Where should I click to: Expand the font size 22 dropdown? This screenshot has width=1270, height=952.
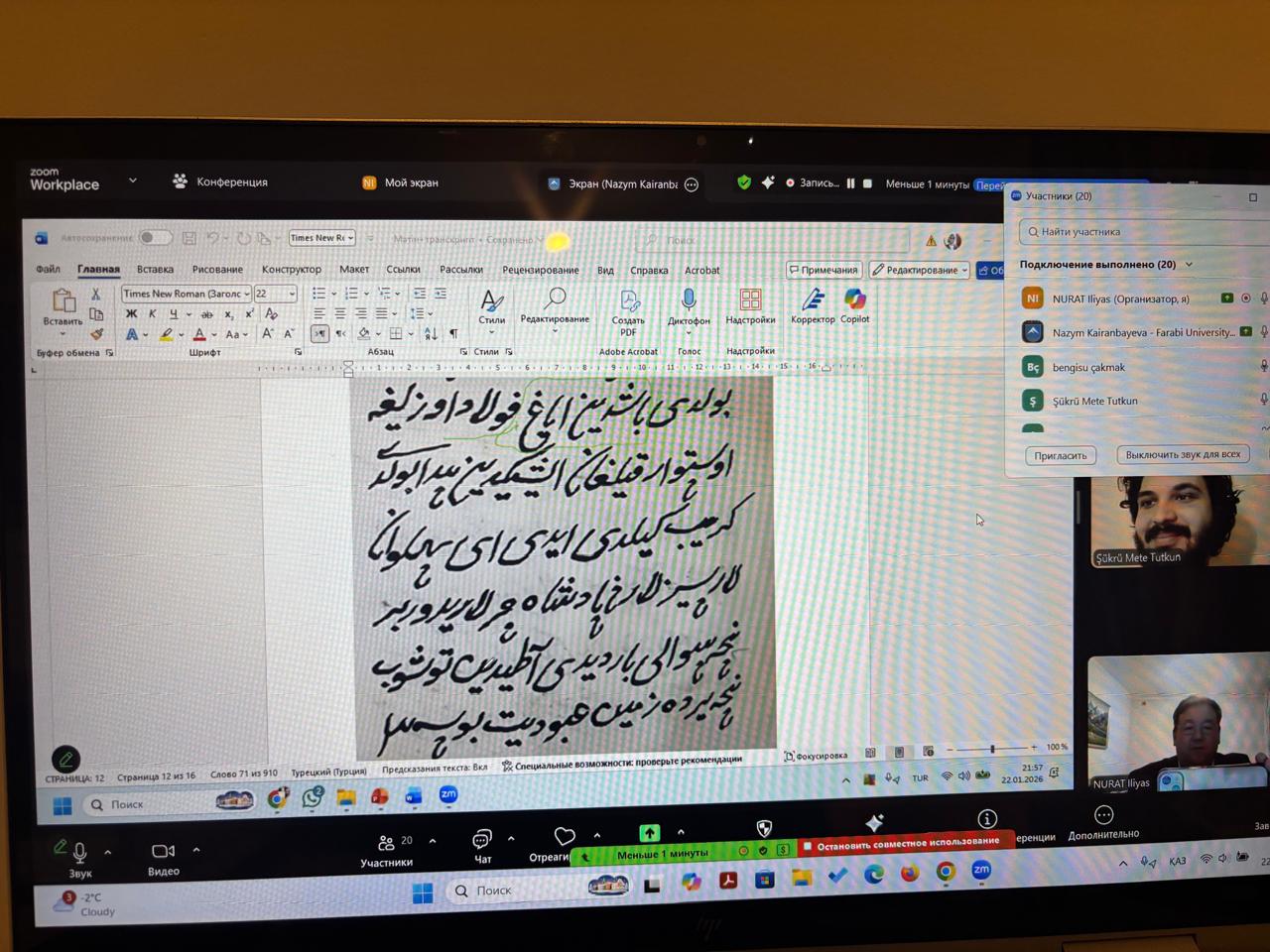click(292, 294)
